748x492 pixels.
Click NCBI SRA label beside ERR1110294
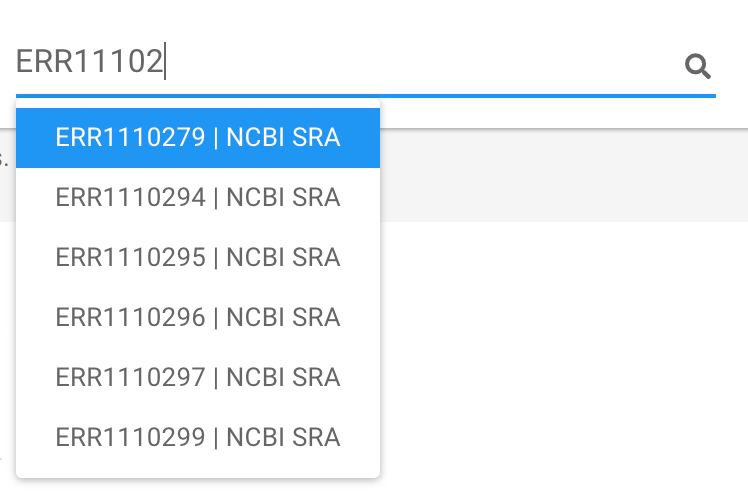click(283, 198)
